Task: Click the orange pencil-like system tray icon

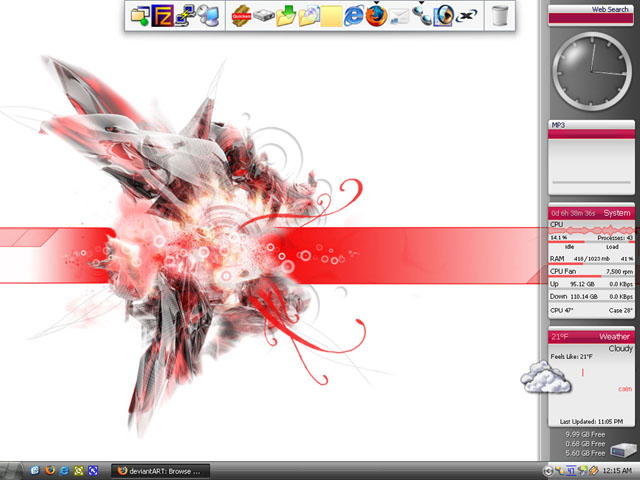Action: pyautogui.click(x=593, y=471)
